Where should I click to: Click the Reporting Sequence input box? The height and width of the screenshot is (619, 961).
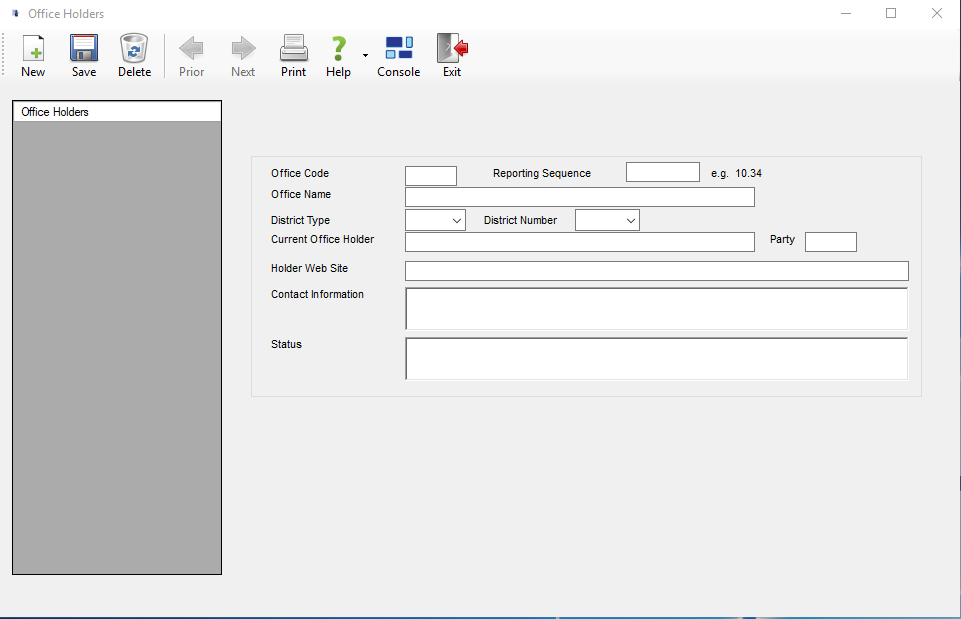(663, 172)
